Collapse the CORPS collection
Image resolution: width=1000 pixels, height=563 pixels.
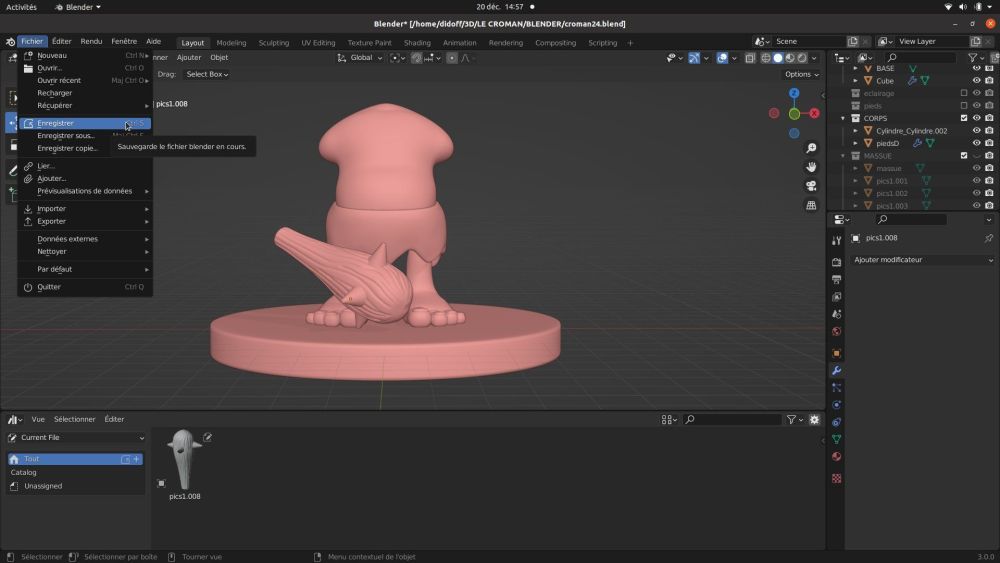(x=843, y=119)
